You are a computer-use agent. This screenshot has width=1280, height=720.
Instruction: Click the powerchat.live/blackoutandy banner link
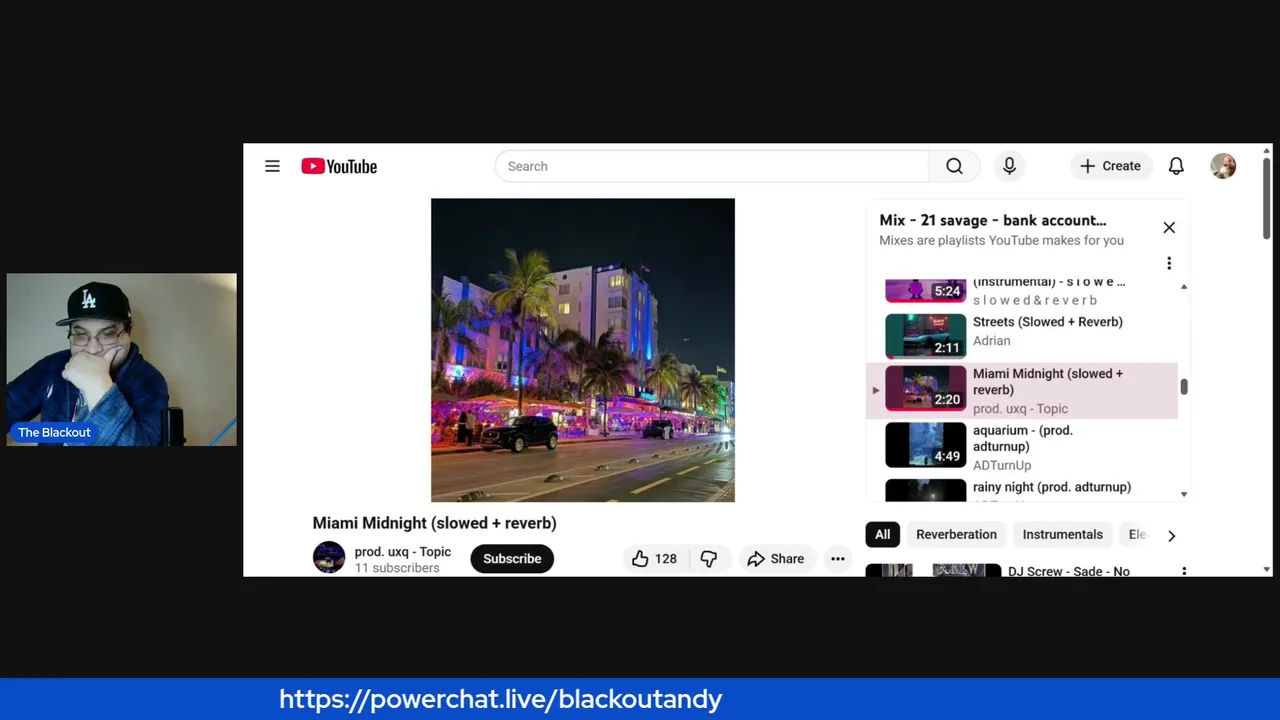pyautogui.click(x=500, y=699)
